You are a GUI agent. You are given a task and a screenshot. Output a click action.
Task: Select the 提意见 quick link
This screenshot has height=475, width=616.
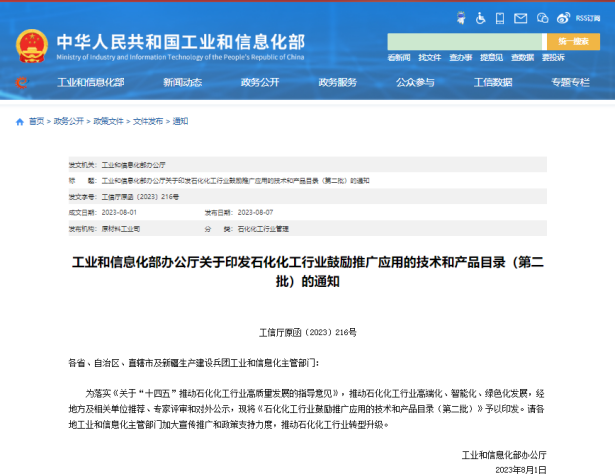coord(491,58)
